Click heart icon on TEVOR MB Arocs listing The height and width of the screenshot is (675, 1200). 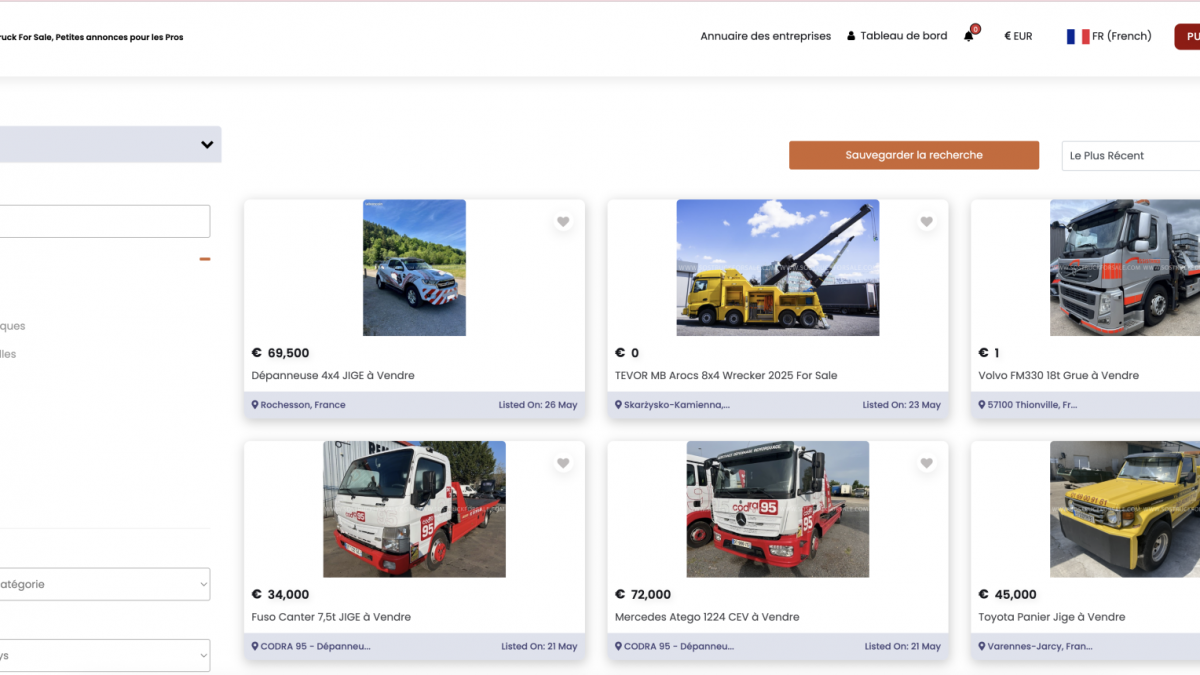(926, 222)
